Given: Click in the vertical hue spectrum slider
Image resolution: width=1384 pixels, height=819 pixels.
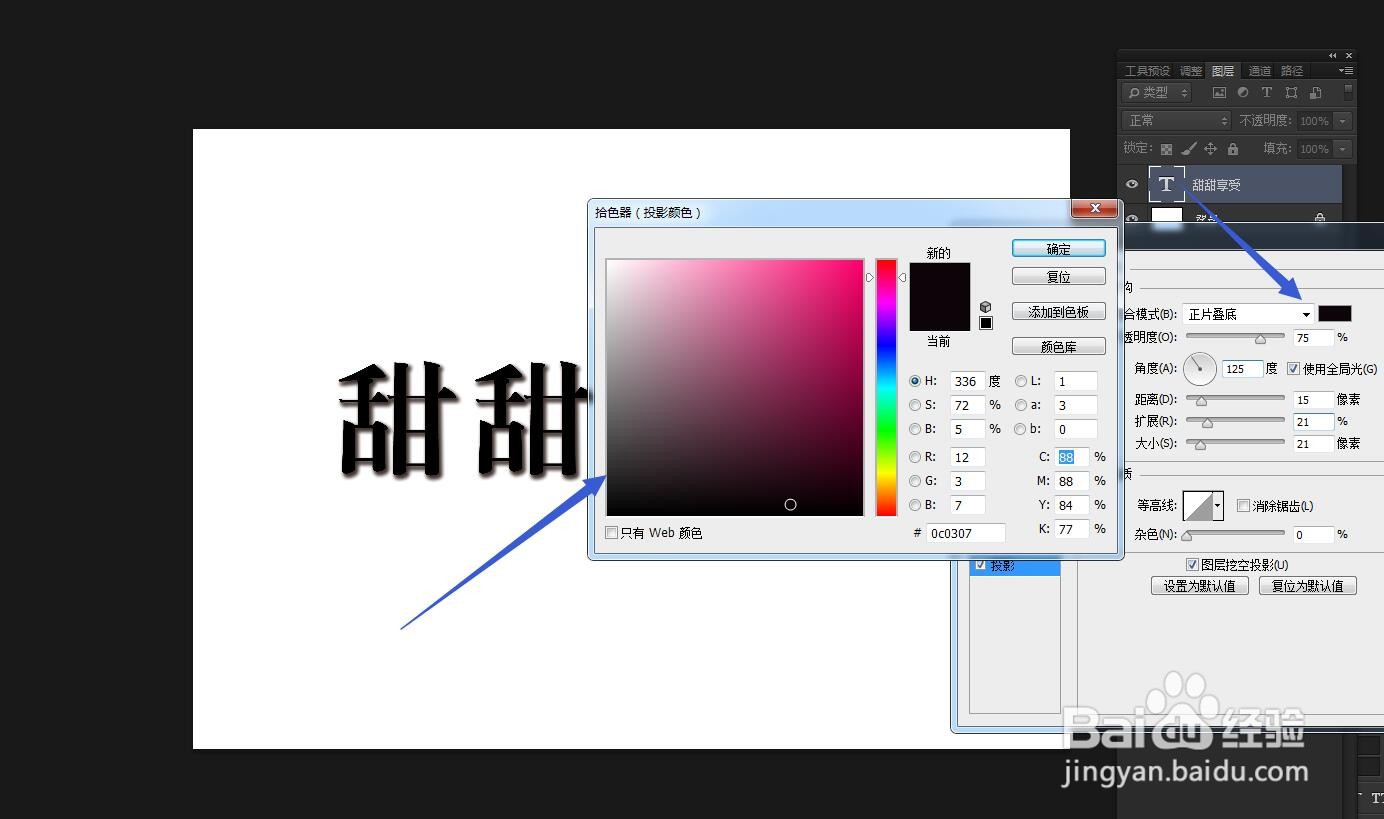Looking at the screenshot, I should (886, 388).
